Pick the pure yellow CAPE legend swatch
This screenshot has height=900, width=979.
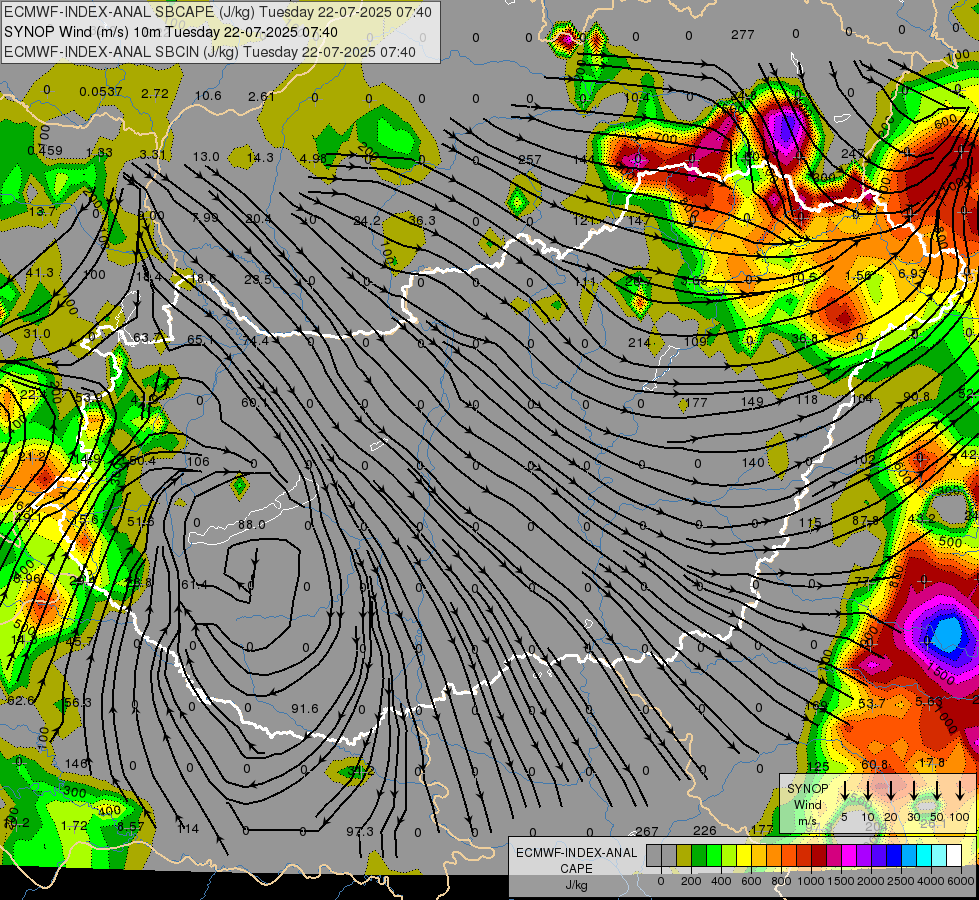coord(744,856)
